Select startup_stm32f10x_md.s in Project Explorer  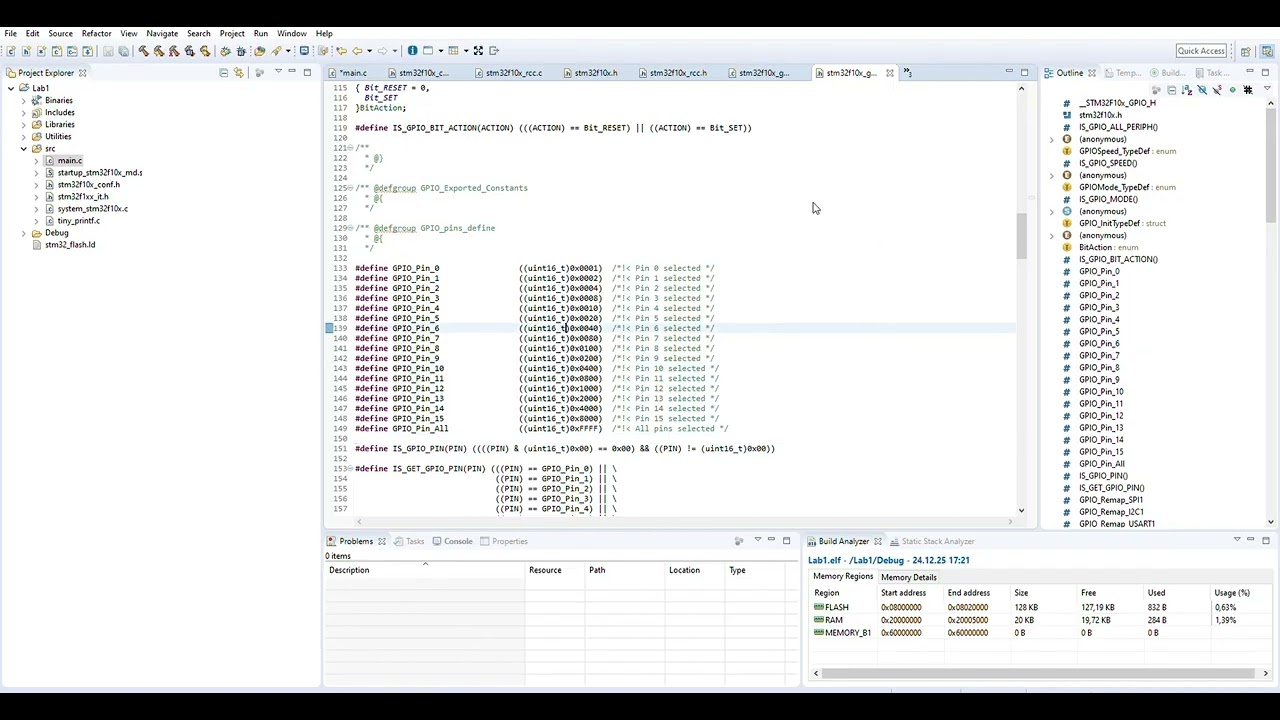tap(99, 173)
